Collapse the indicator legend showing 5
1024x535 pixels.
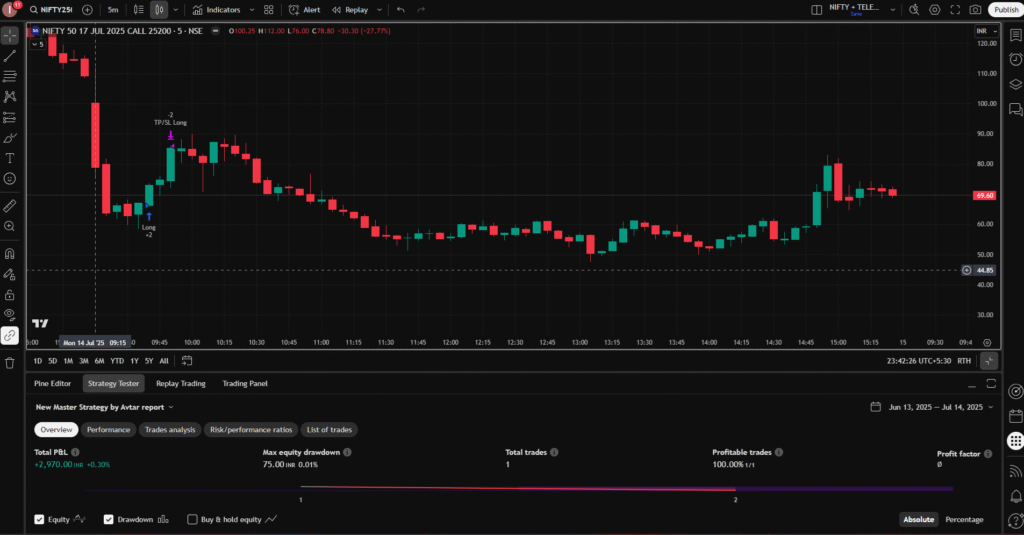[38, 44]
